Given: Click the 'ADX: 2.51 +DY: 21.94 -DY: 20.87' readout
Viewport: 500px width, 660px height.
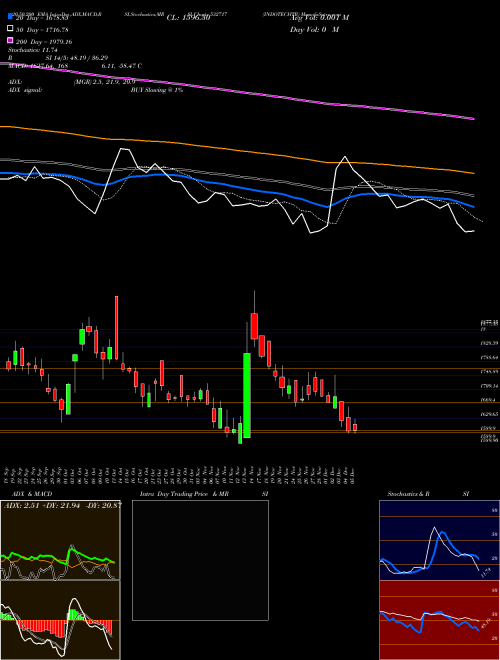Looking at the screenshot, I should [62, 505].
